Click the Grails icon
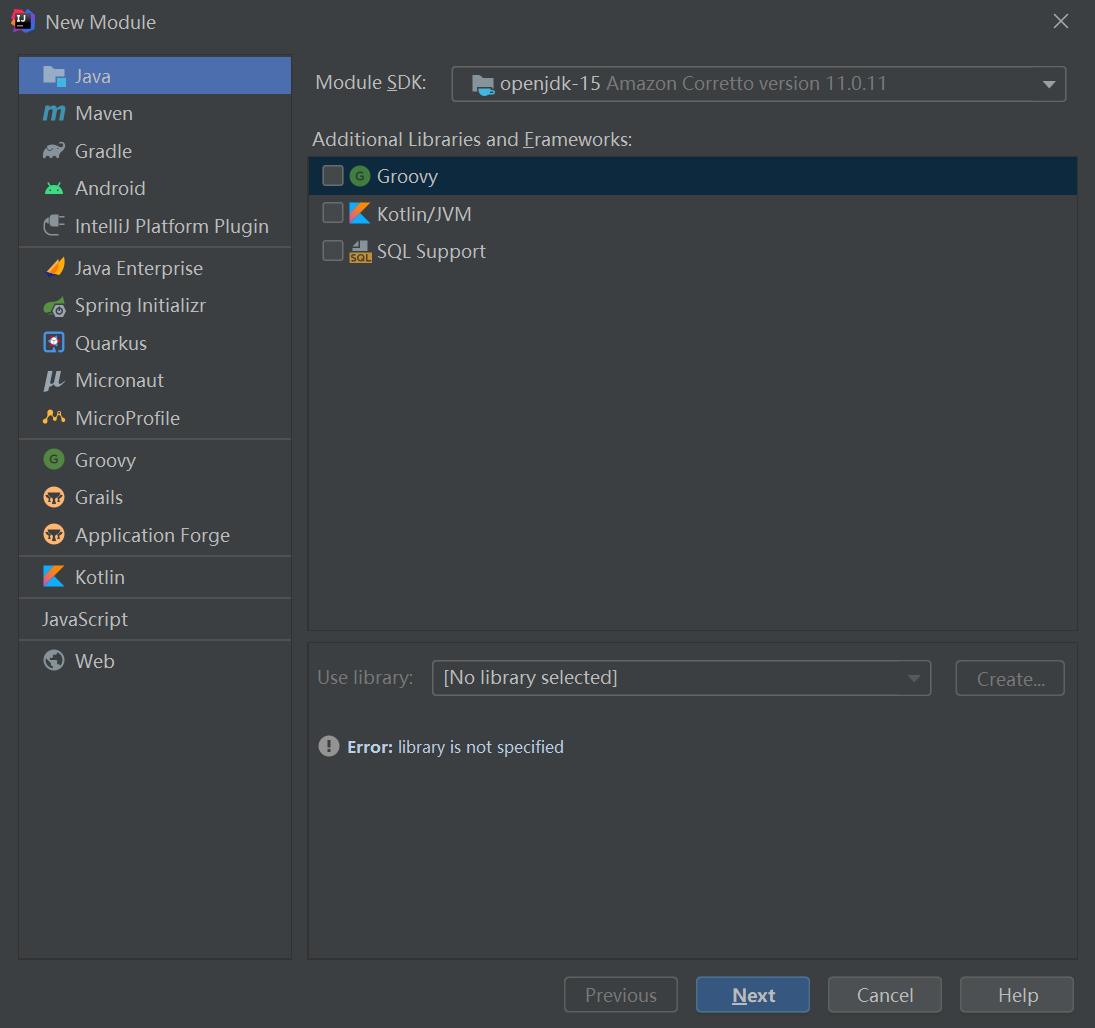 (54, 497)
